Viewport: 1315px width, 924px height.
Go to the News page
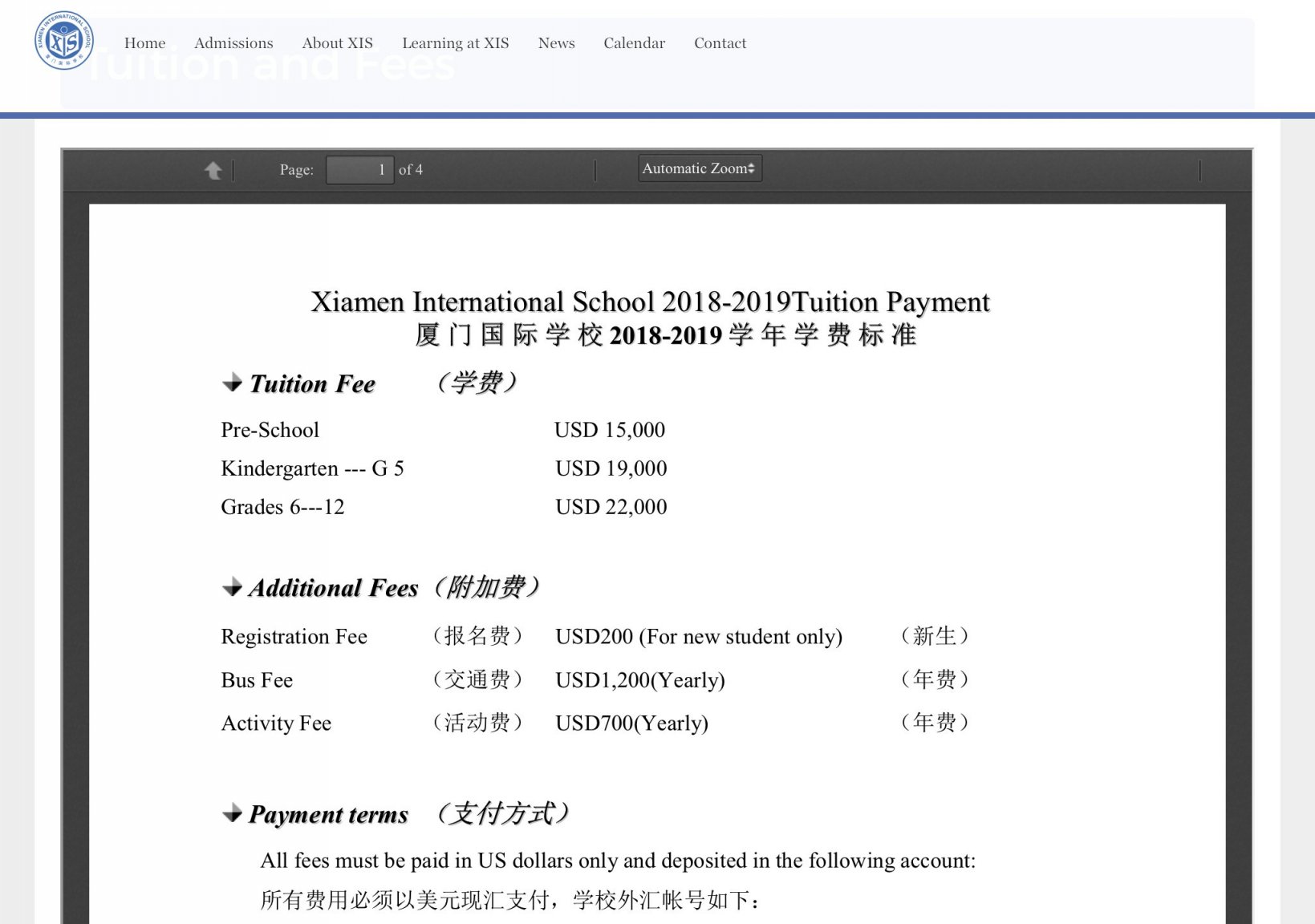pos(557,43)
